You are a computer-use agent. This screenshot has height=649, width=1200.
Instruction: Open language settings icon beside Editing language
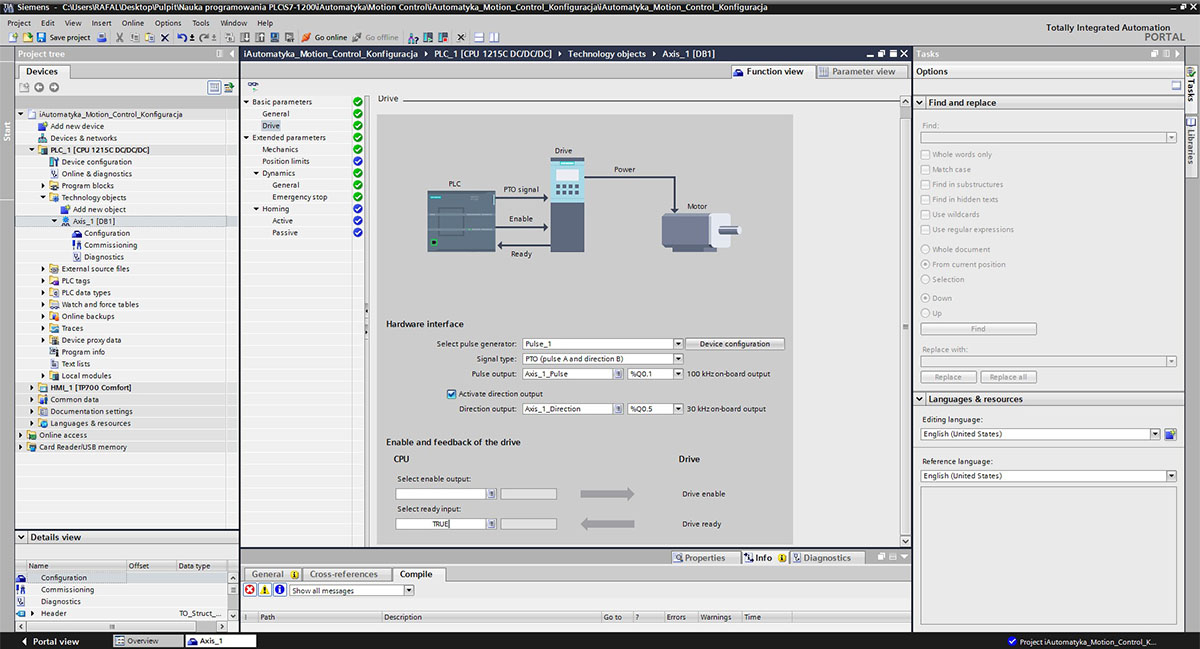pyautogui.click(x=1170, y=434)
